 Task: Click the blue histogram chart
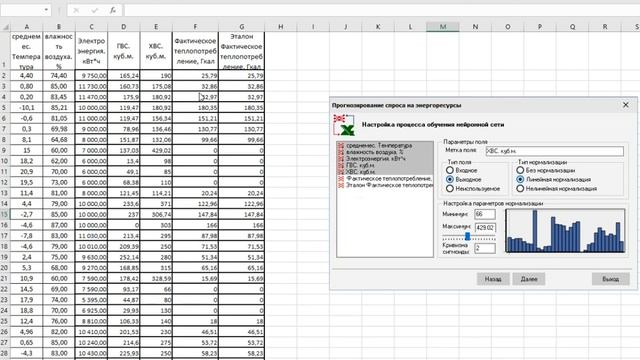[565, 231]
